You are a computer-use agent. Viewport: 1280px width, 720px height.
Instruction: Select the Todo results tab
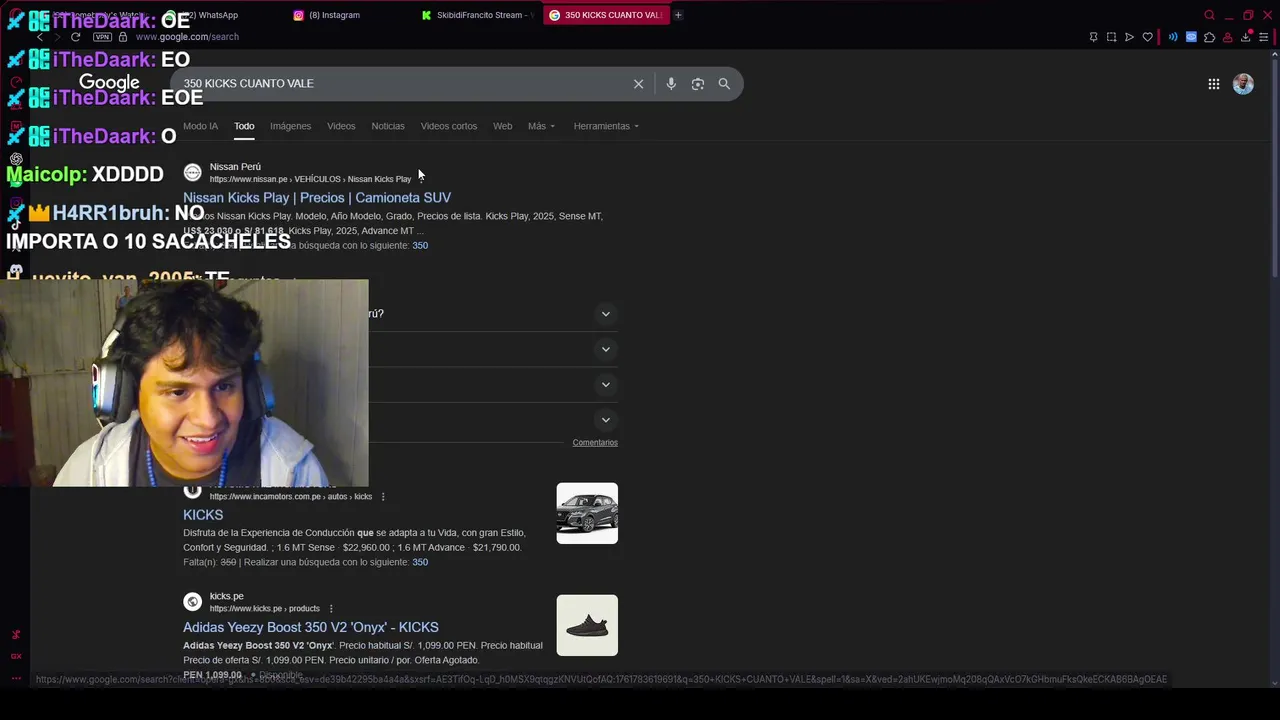click(244, 126)
